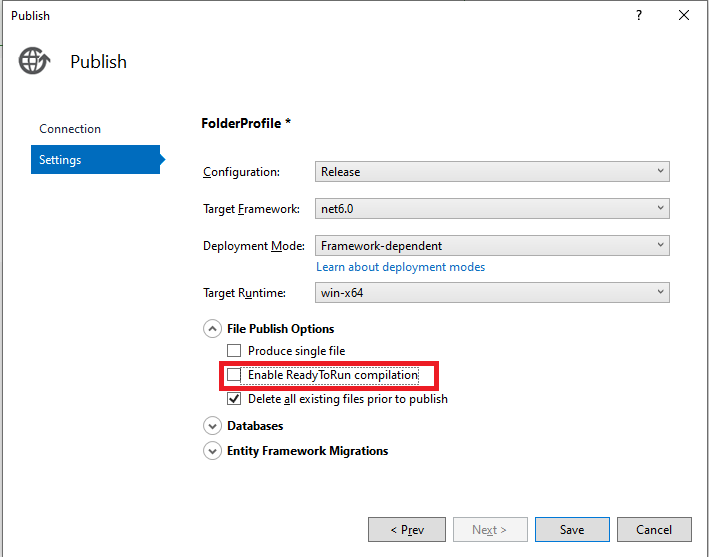Open the Deployment Mode dropdown
The width and height of the screenshot is (711, 560).
(x=492, y=246)
